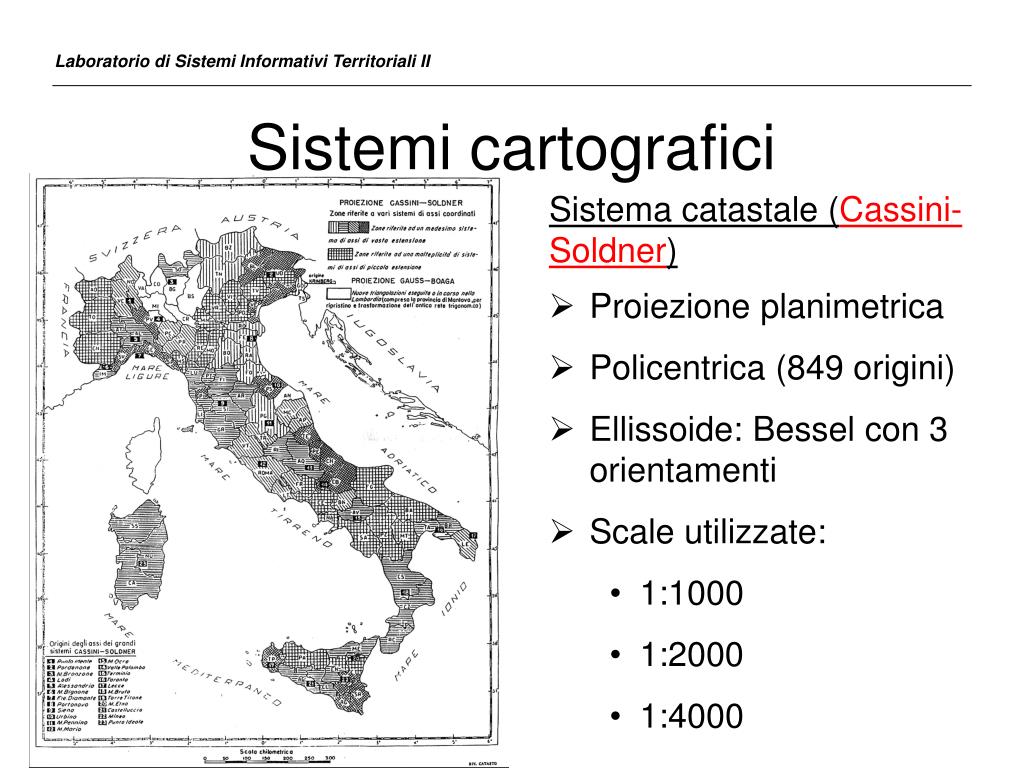Viewport: 1024px width, 768px height.
Task: Click the 'IONIO' sea label
Action: (x=454, y=598)
